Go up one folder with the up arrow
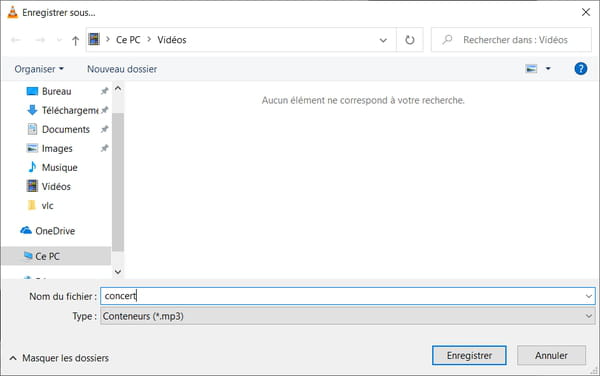Image resolution: width=600 pixels, height=376 pixels. (75, 40)
